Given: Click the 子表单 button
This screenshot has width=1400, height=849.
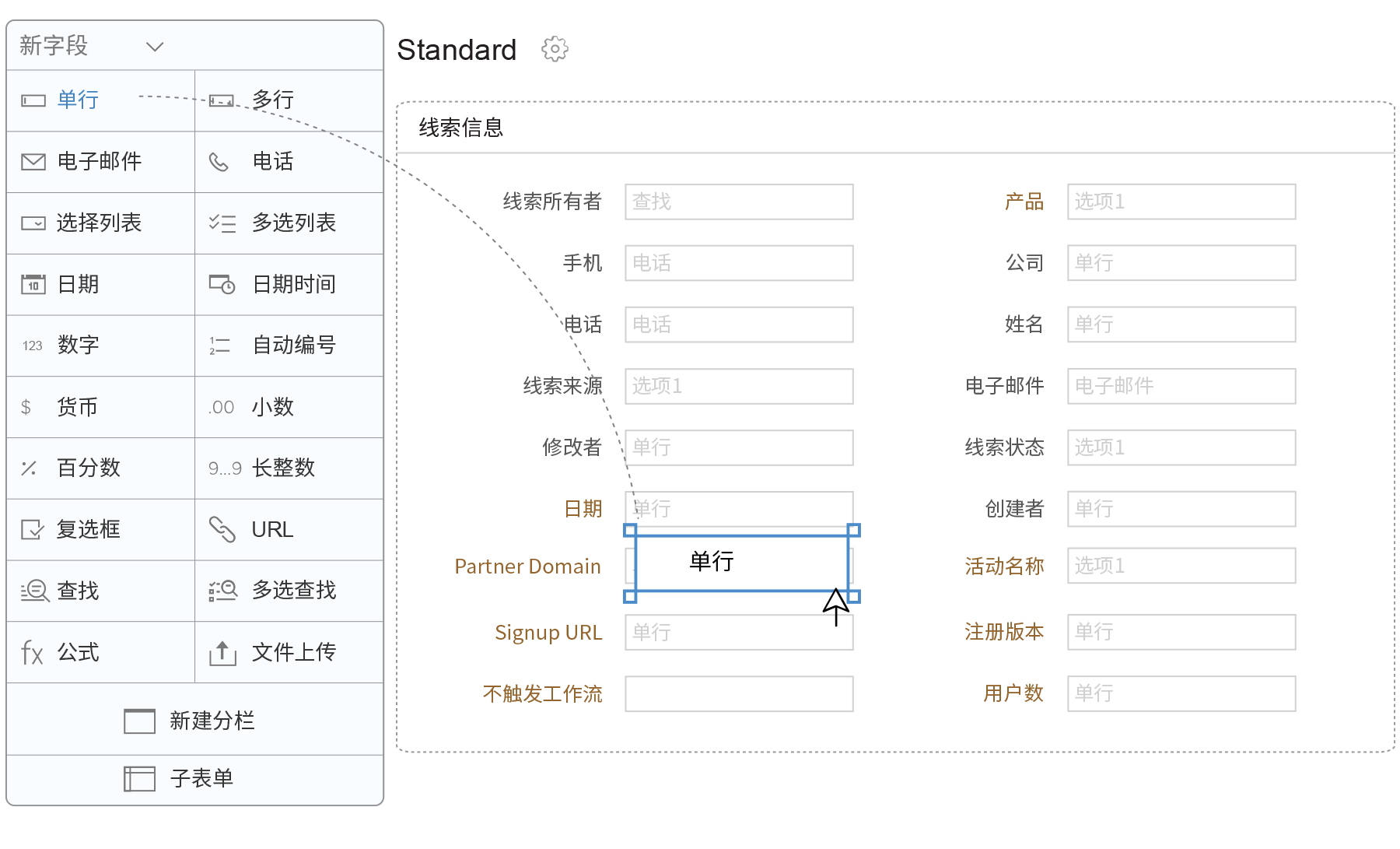Looking at the screenshot, I should pos(194,778).
